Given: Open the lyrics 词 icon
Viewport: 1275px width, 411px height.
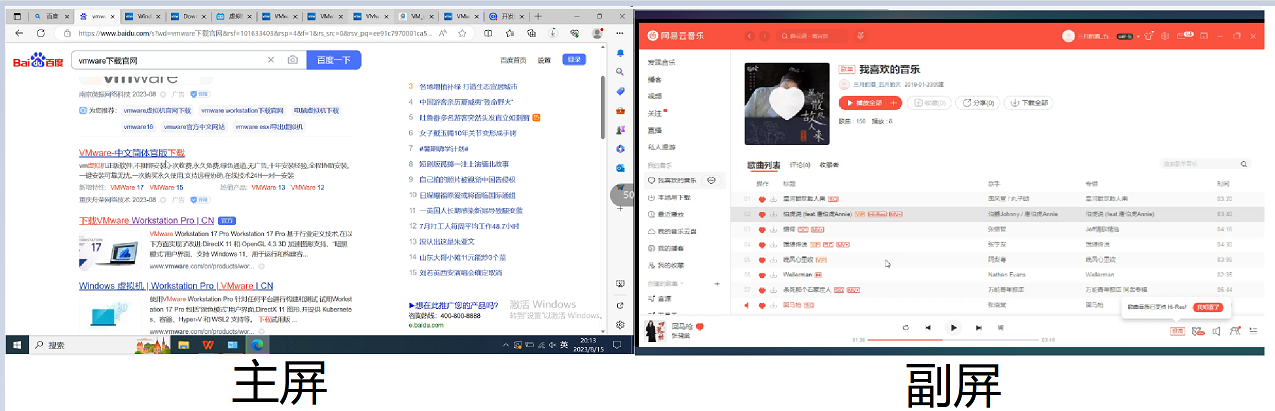Looking at the screenshot, I should (1001, 327).
